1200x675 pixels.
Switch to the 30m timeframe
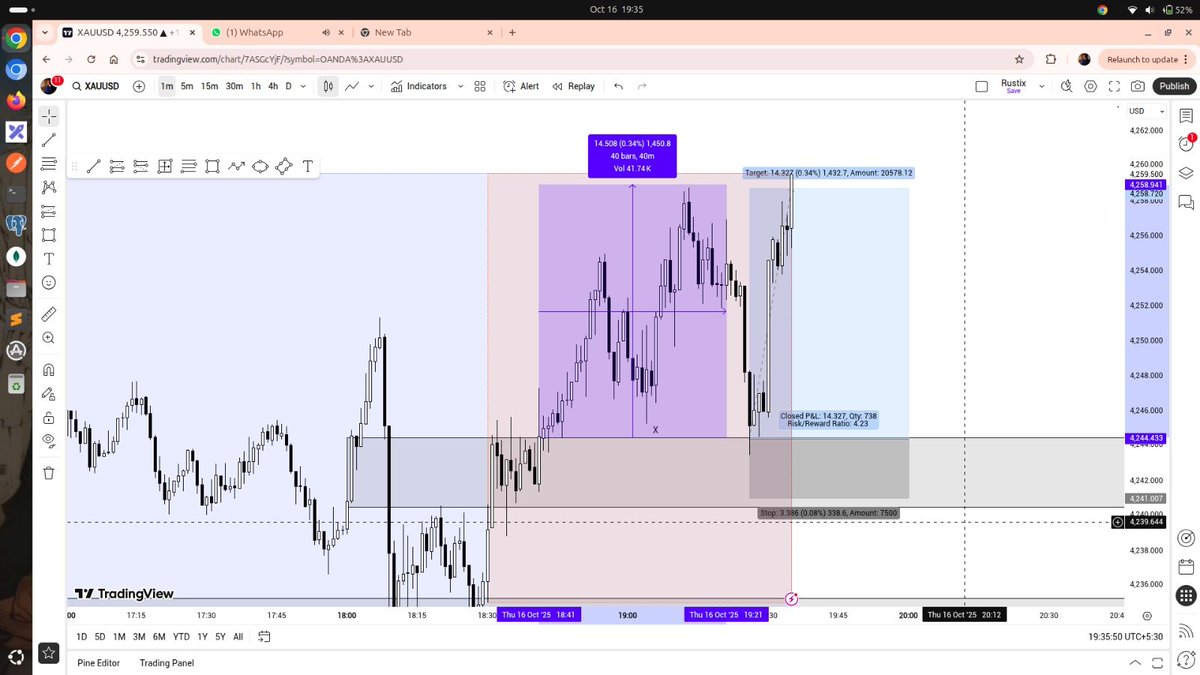coord(234,86)
